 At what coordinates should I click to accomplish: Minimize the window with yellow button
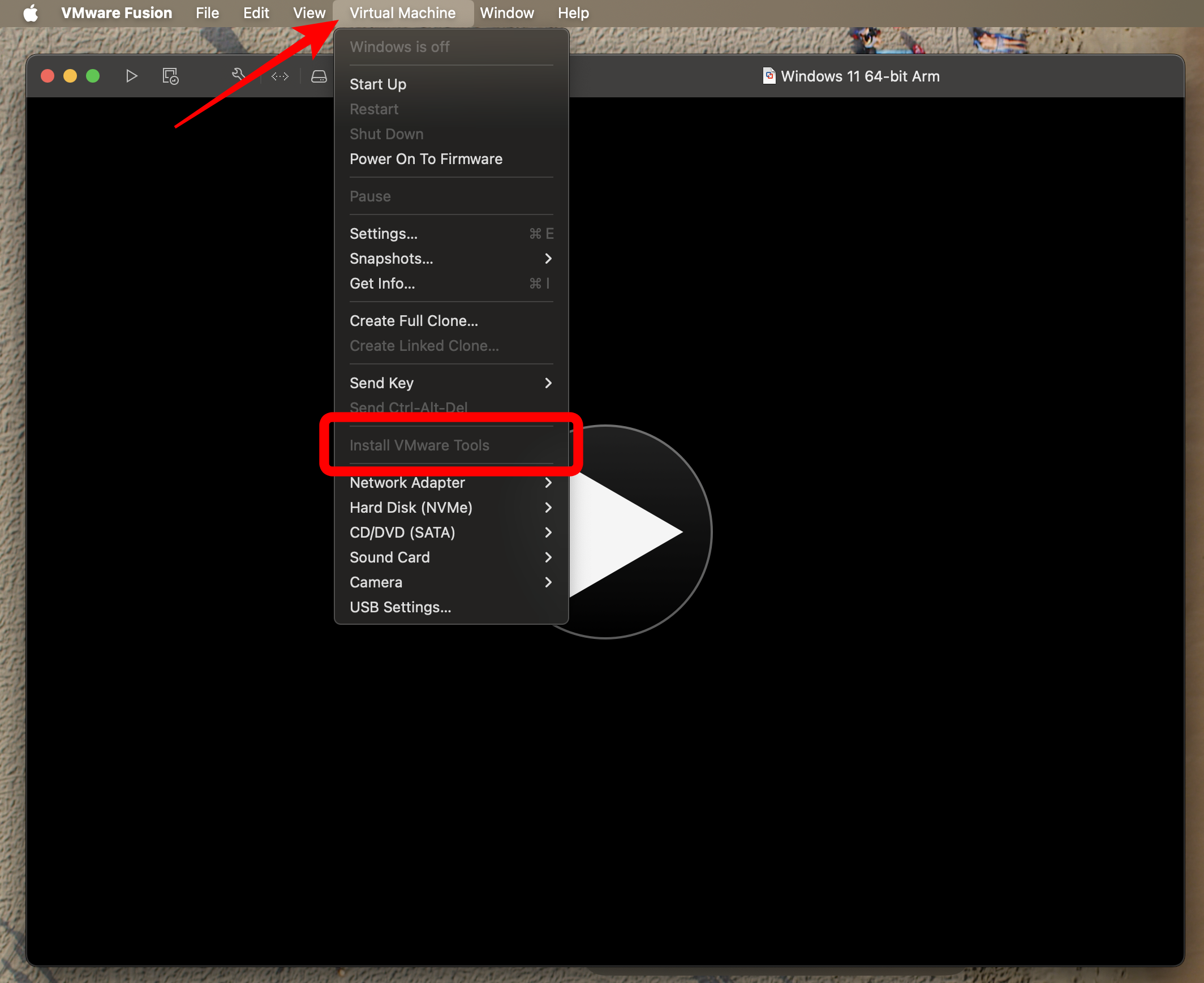coord(70,76)
